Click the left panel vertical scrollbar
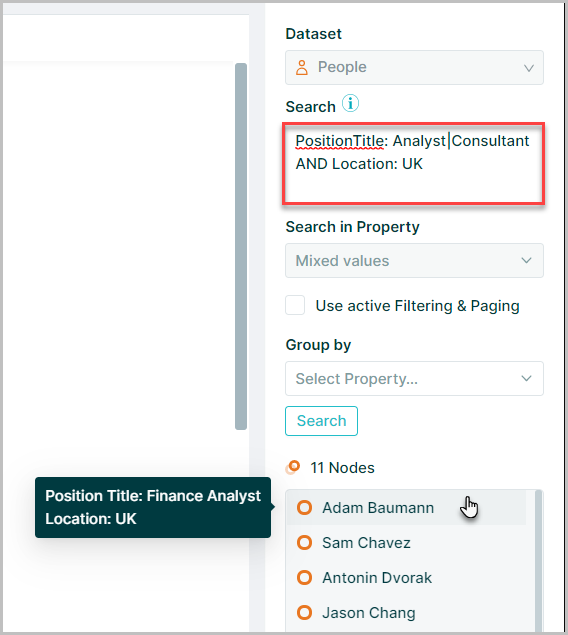This screenshot has width=568, height=635. [241, 246]
